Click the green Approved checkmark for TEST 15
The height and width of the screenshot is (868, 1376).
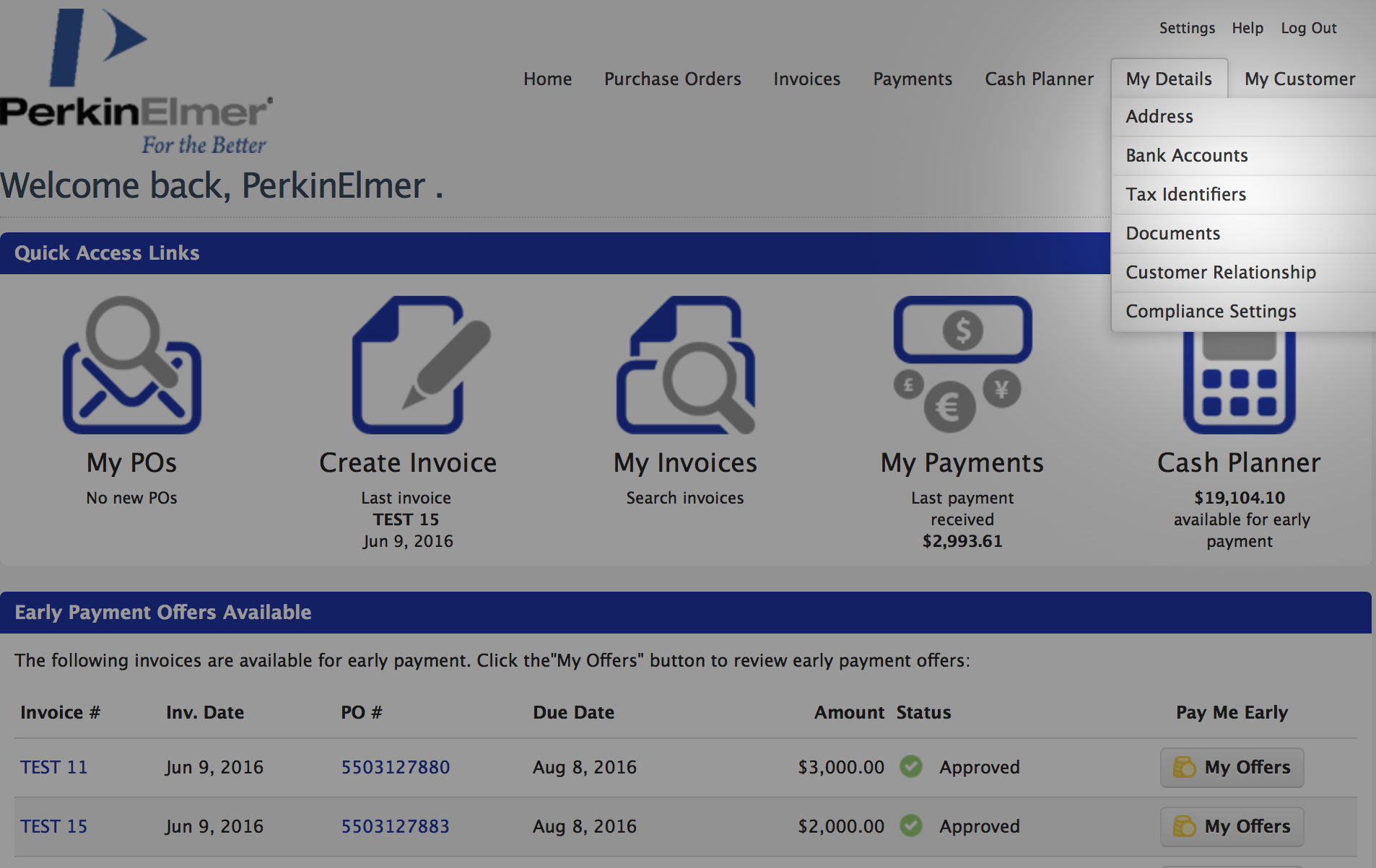911,825
